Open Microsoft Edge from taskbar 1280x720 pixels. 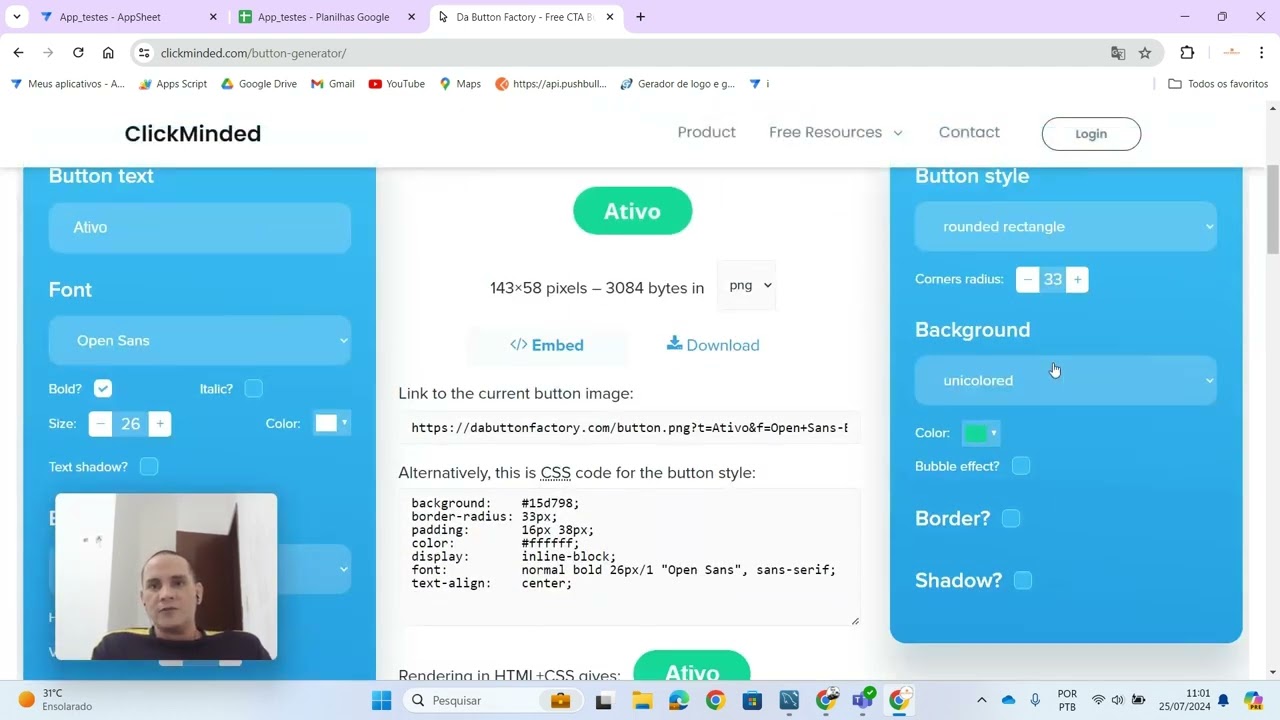[x=678, y=700]
